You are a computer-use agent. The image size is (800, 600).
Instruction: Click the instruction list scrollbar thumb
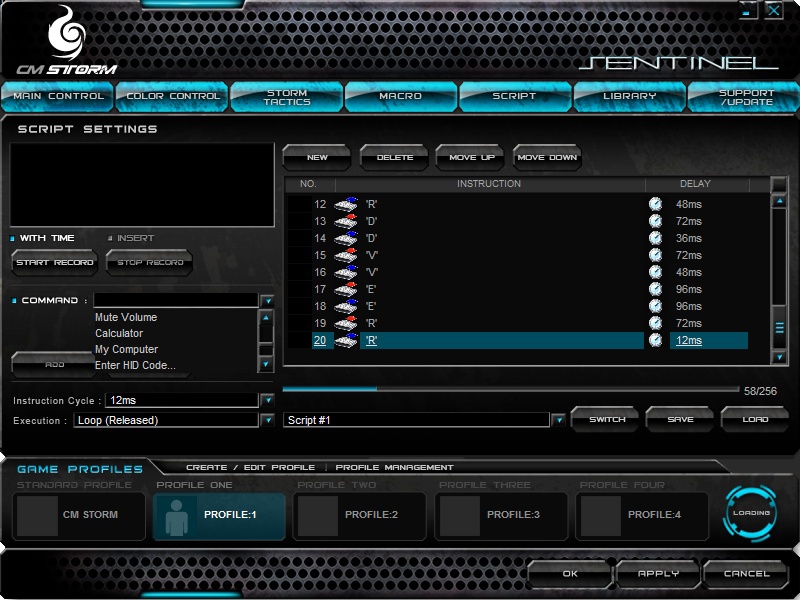click(779, 327)
